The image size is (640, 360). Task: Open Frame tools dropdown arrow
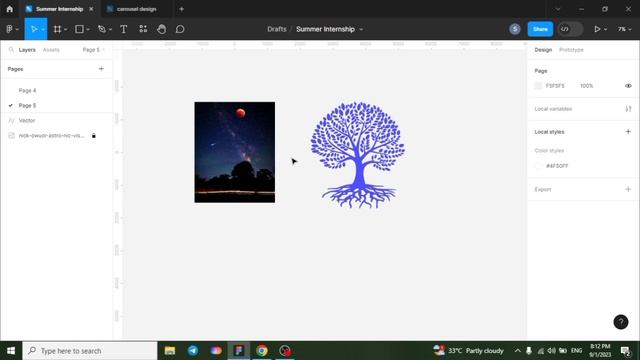coord(65,29)
